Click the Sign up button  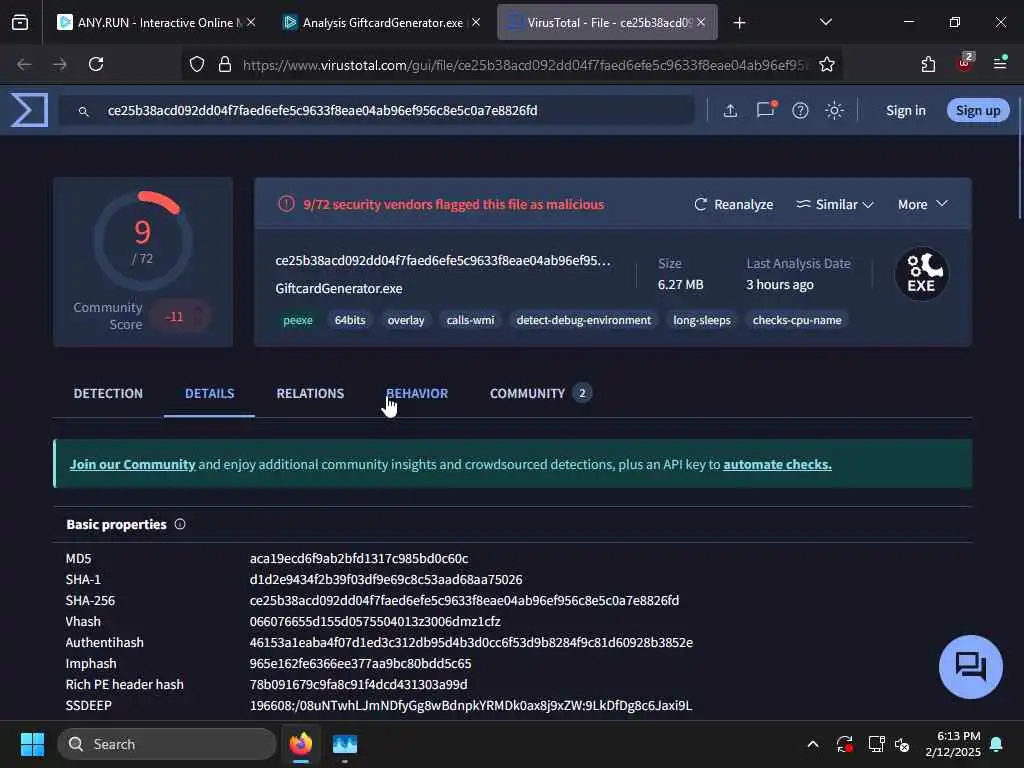tap(978, 110)
